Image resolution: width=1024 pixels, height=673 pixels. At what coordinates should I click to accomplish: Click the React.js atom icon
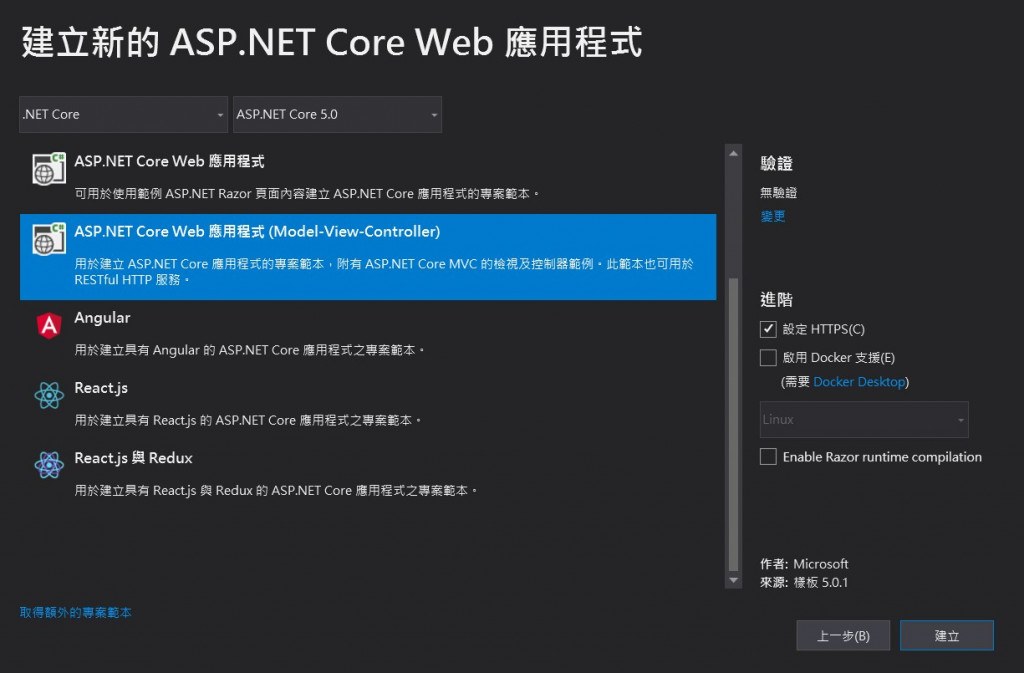(x=49, y=395)
